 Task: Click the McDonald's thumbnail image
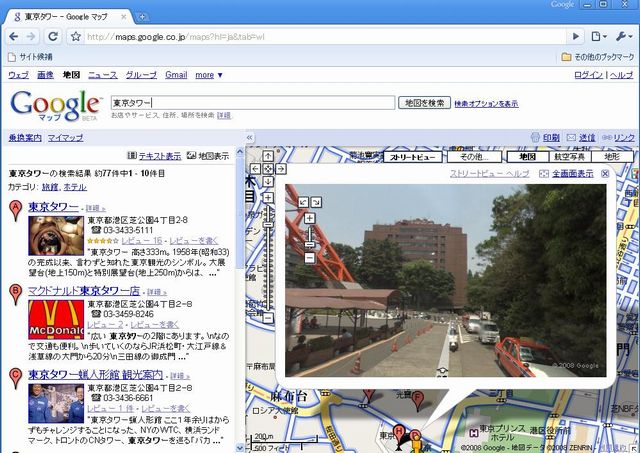(56, 320)
